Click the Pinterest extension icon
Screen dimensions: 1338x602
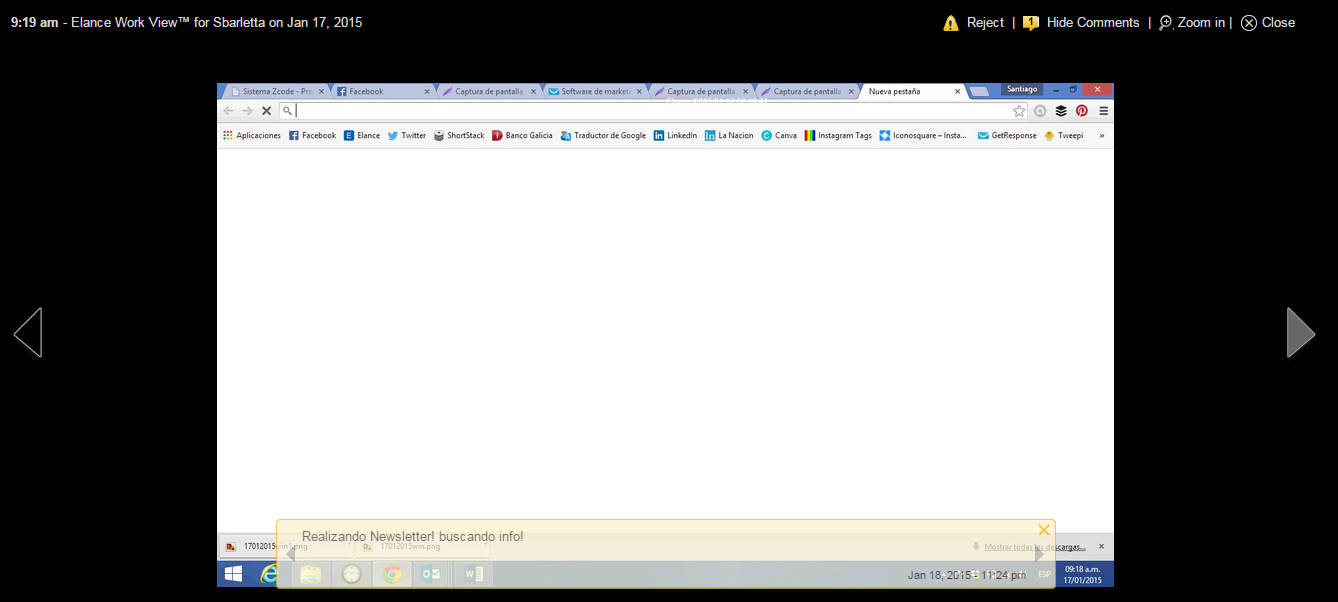(x=1082, y=111)
